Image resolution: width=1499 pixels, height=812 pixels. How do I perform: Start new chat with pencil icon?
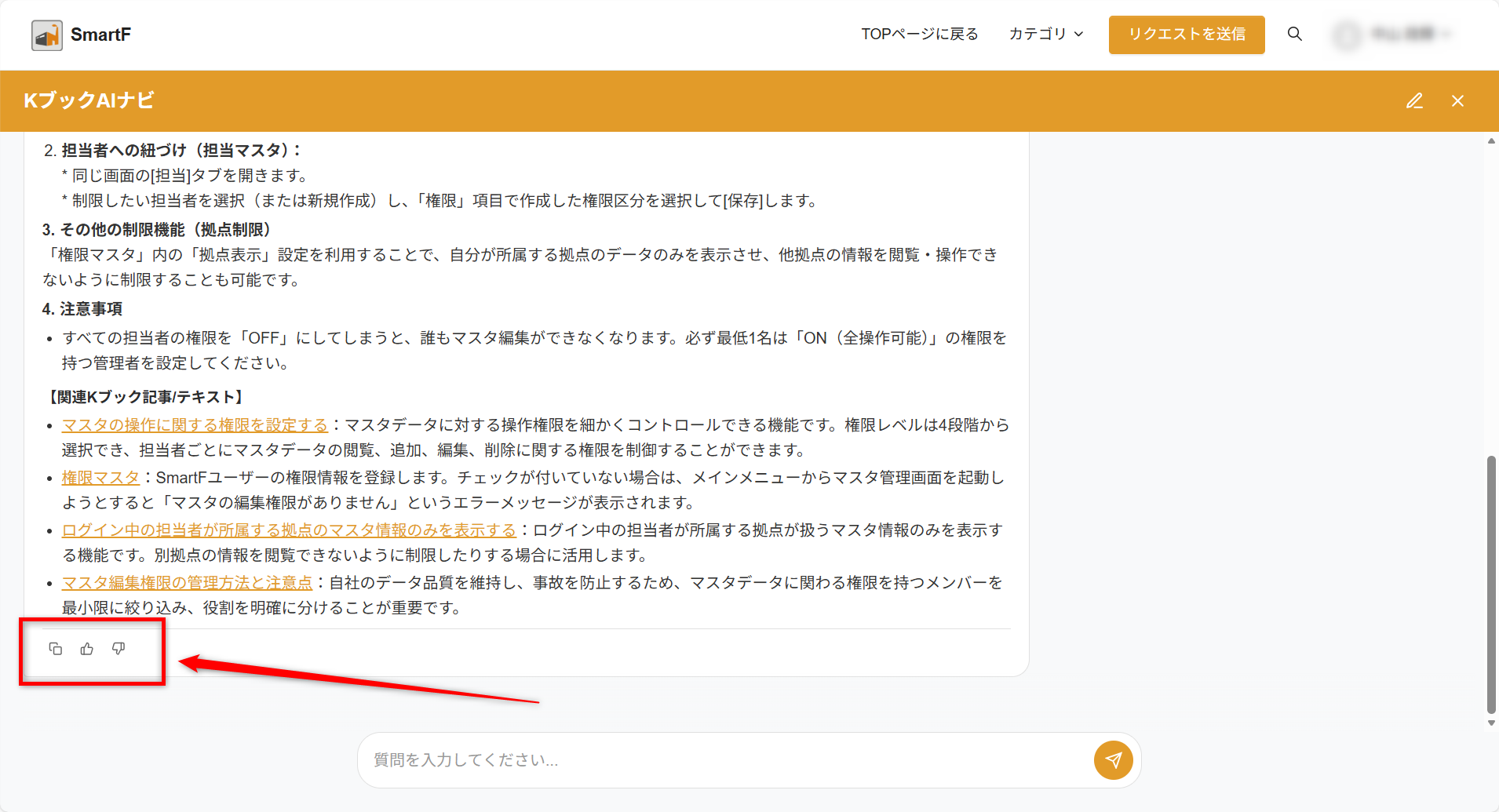(x=1414, y=101)
